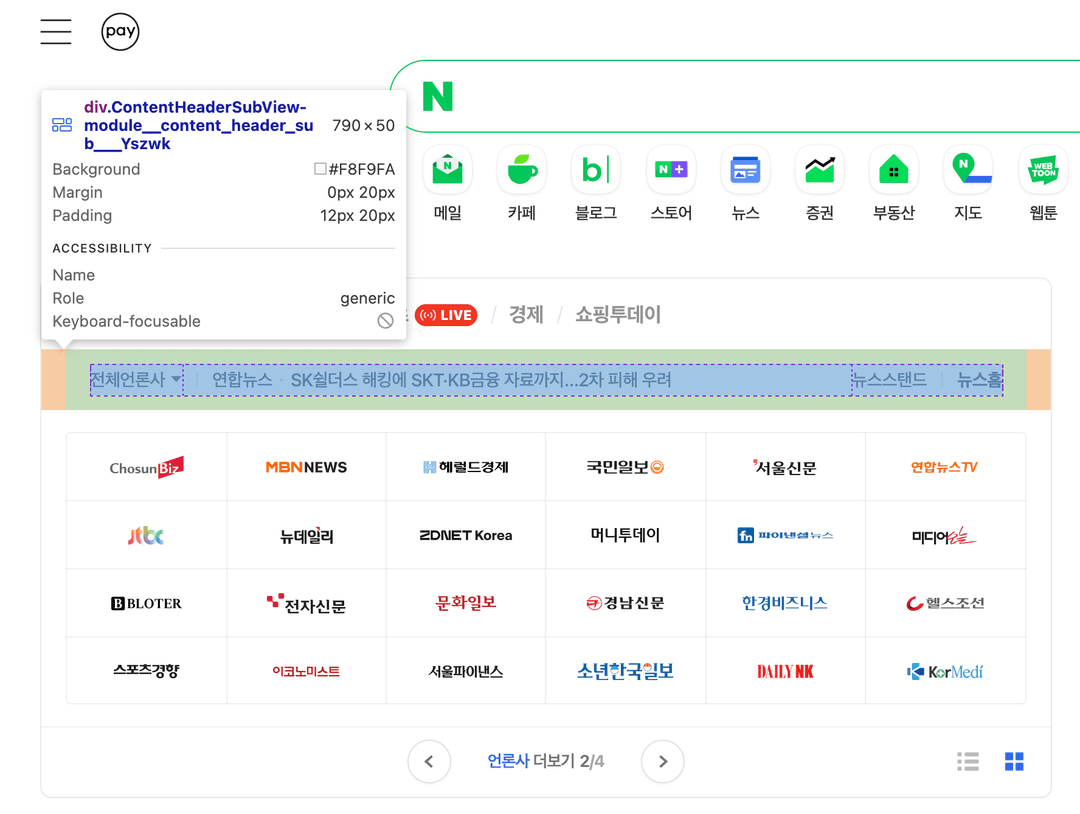Open the JTBC press logo
This screenshot has width=1080, height=814.
click(x=147, y=535)
